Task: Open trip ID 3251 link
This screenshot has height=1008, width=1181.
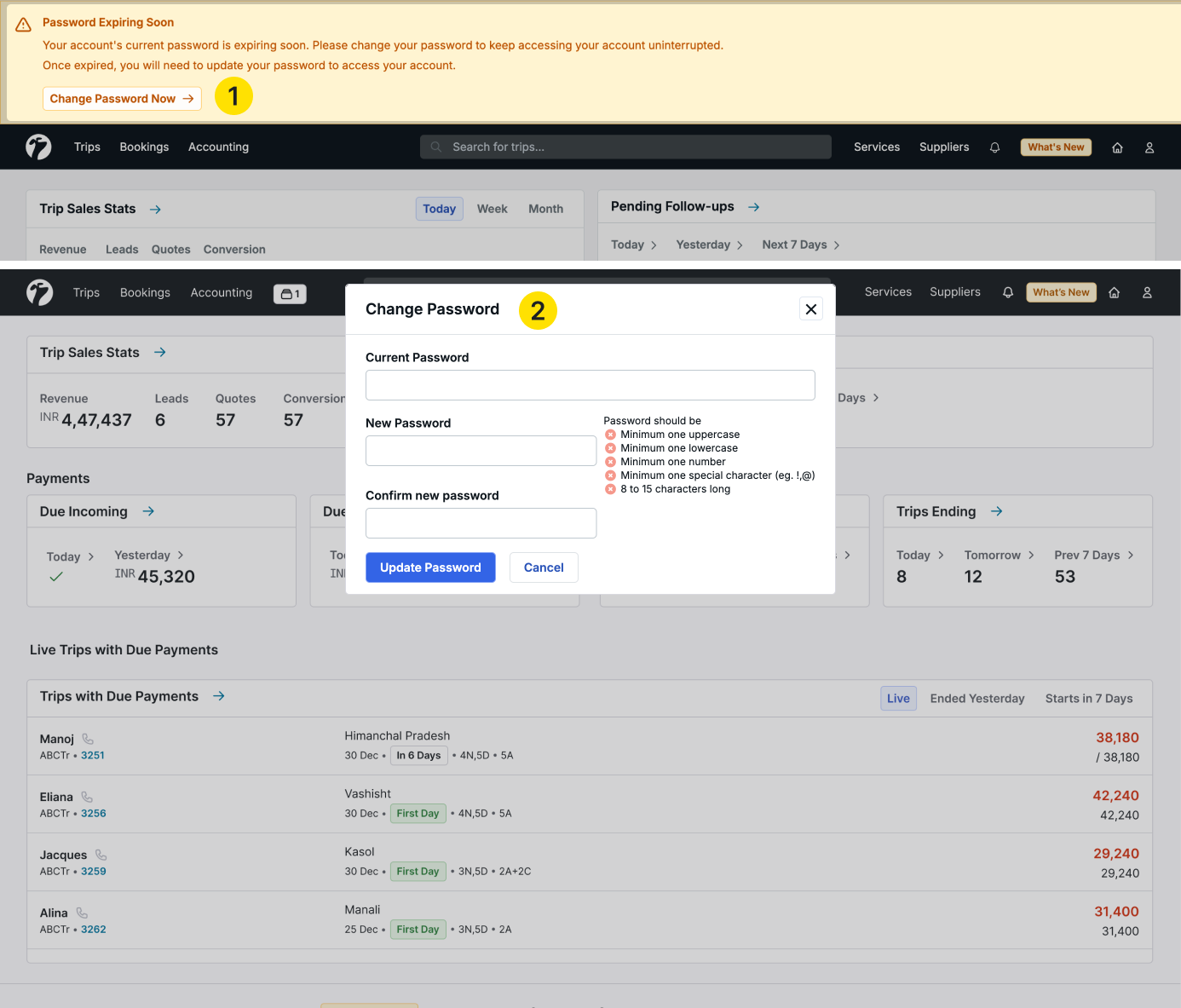Action: (x=93, y=756)
